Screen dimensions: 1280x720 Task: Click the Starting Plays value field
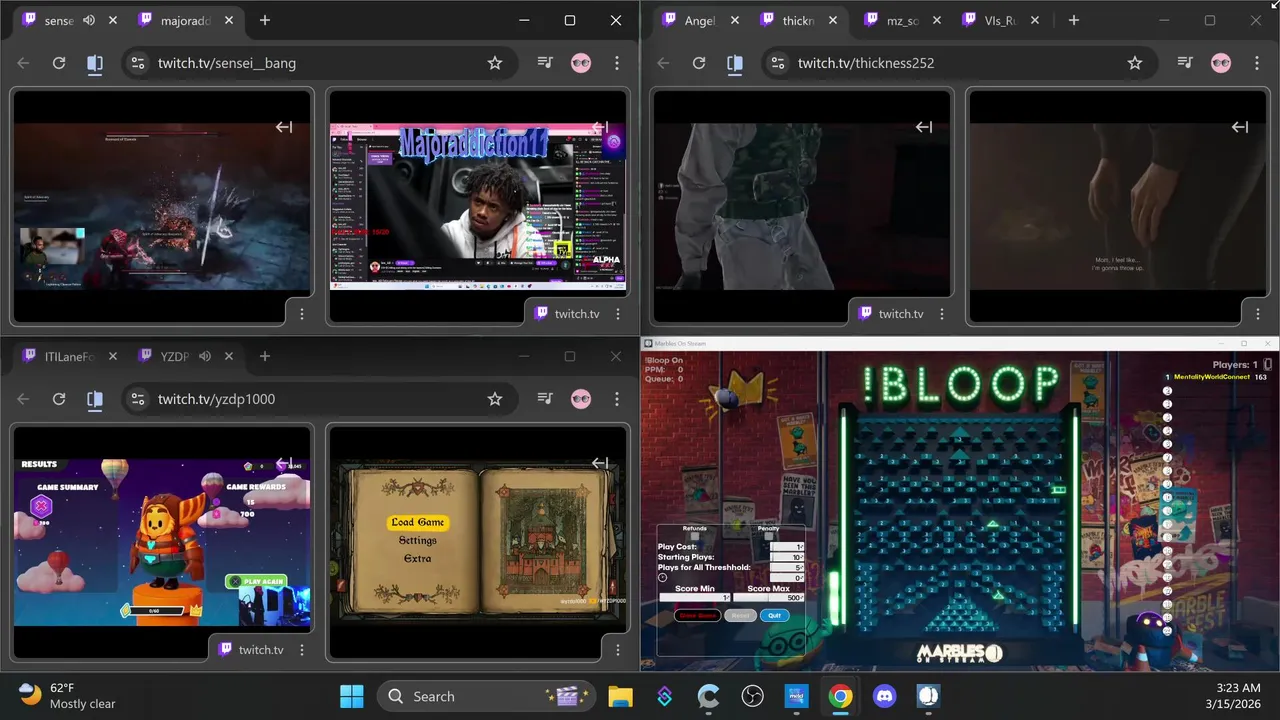click(x=786, y=557)
